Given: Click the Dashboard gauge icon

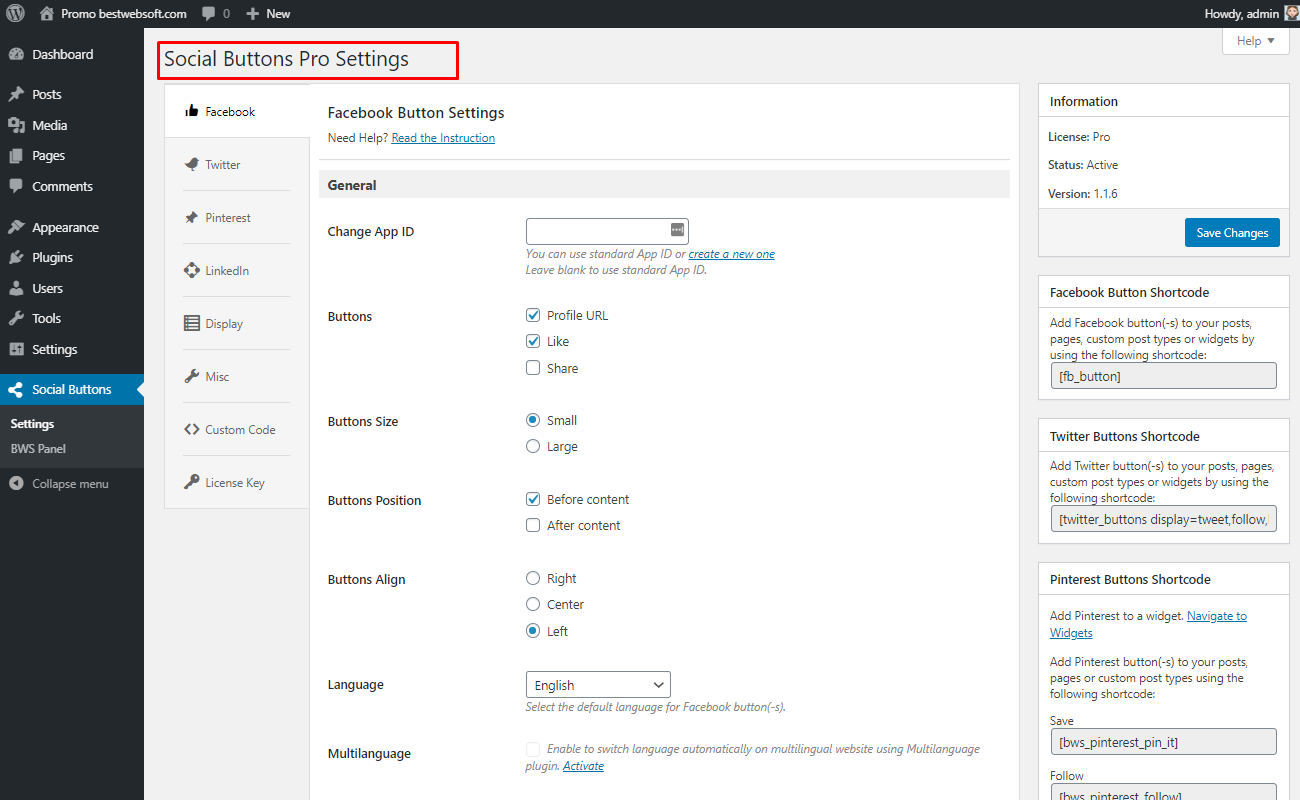Looking at the screenshot, I should (x=16, y=55).
